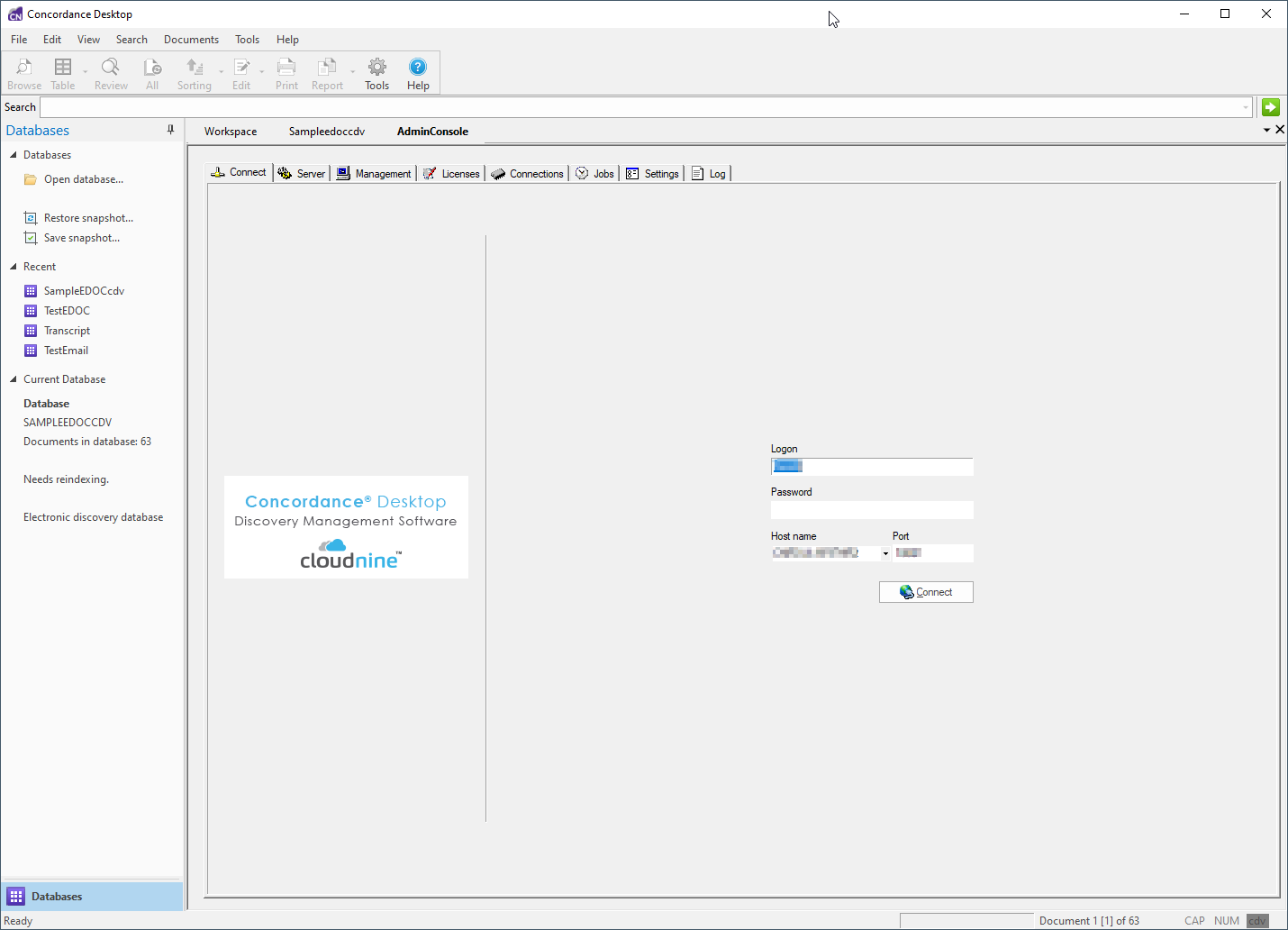Click Restore snapshot... link
Screen dimensions: 1288x930
click(x=88, y=218)
